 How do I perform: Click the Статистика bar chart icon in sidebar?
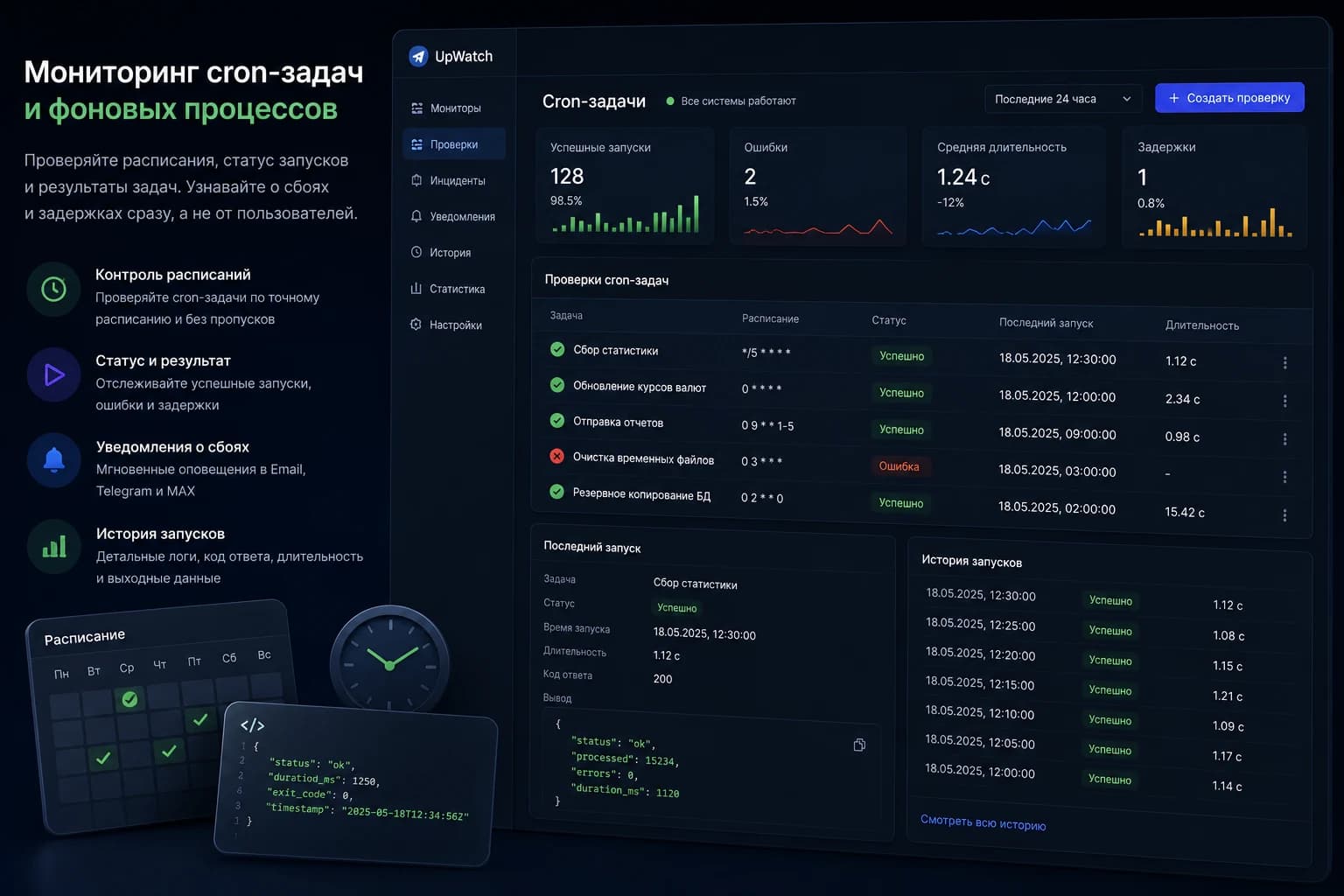pyautogui.click(x=416, y=289)
